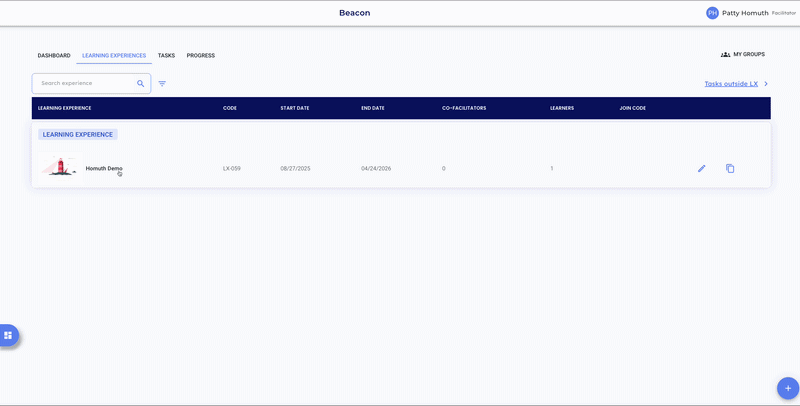
Task: Edit Homuth Demo with the pencil icon
Action: click(x=702, y=168)
